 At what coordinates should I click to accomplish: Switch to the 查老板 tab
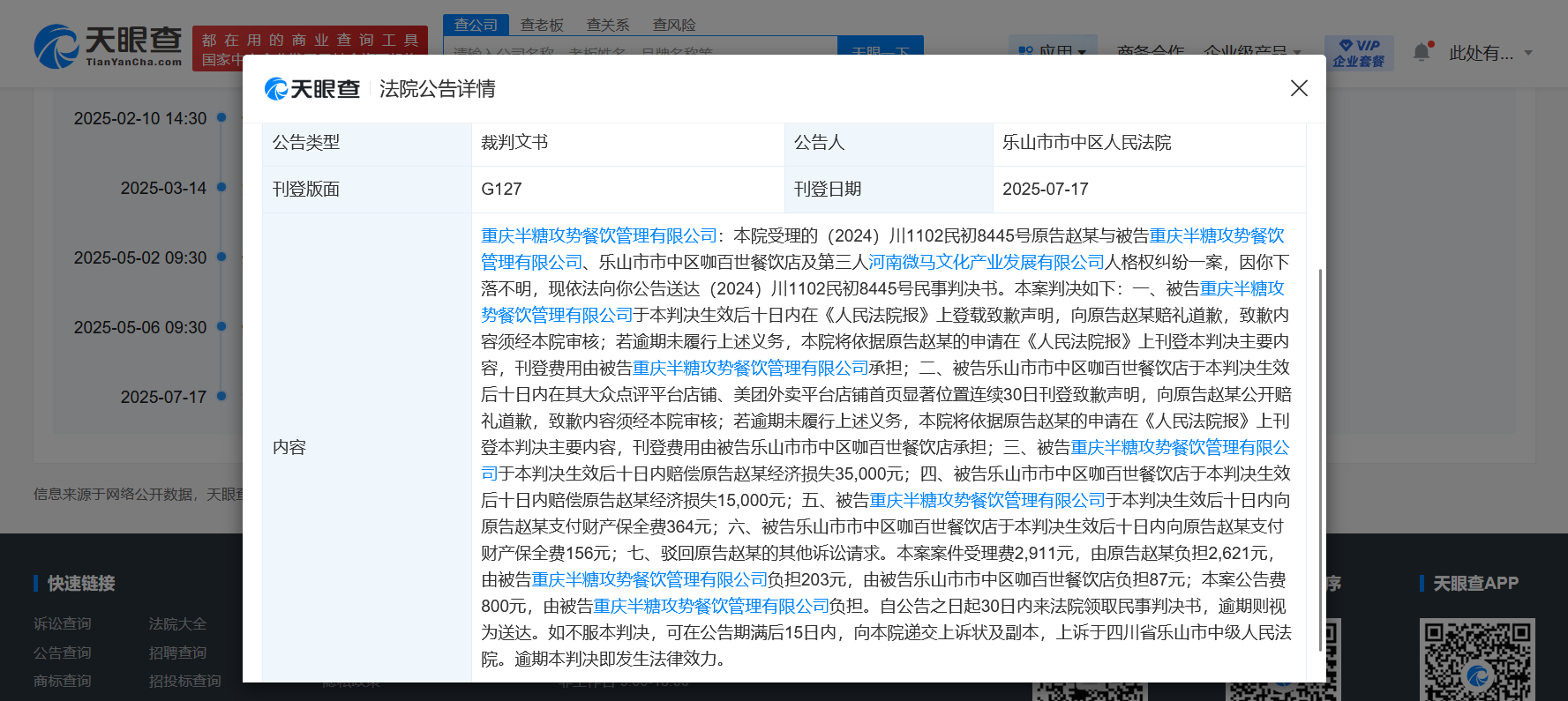click(x=542, y=25)
